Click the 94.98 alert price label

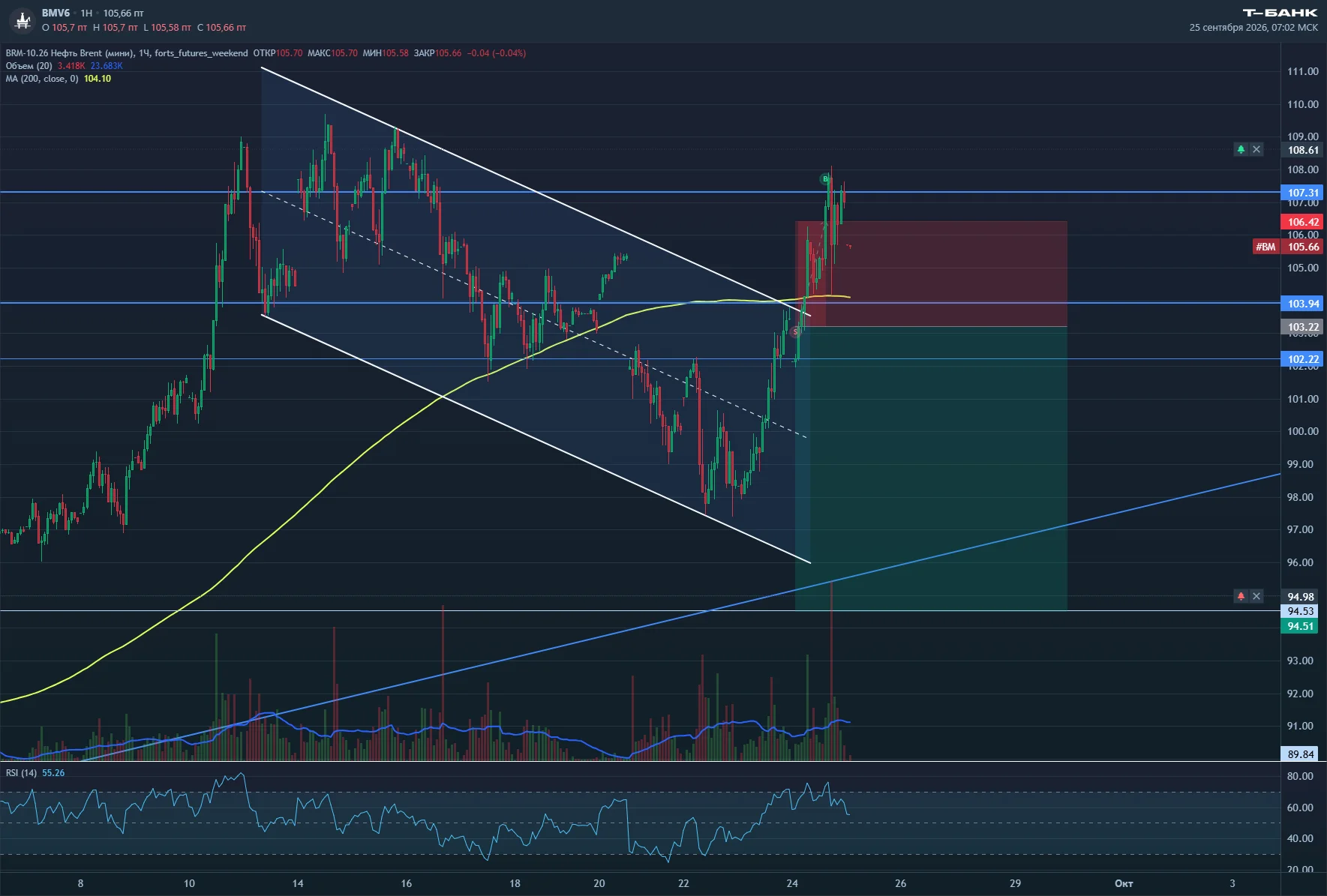[x=1301, y=597]
